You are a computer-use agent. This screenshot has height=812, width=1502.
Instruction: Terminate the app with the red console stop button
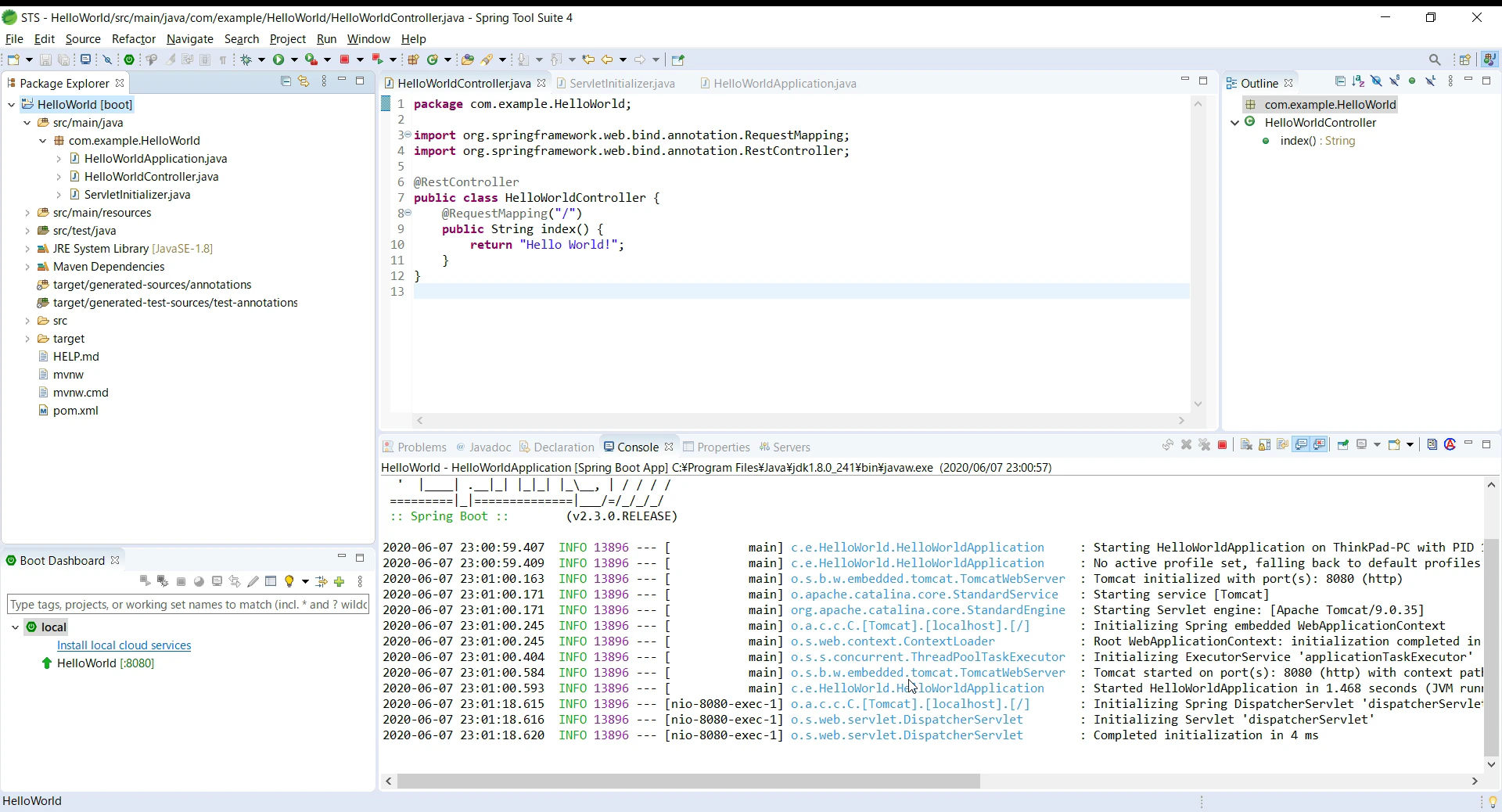click(1222, 445)
